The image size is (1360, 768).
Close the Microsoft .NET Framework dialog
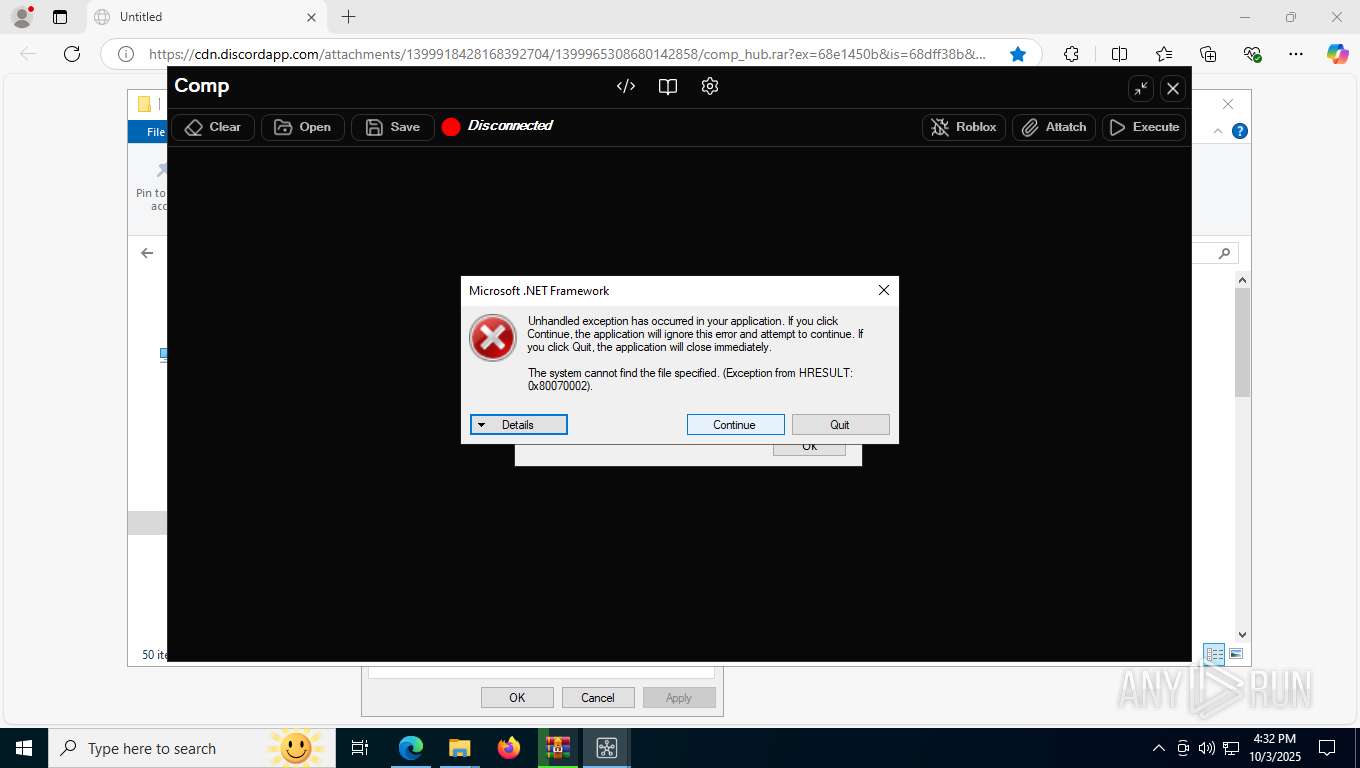(884, 290)
